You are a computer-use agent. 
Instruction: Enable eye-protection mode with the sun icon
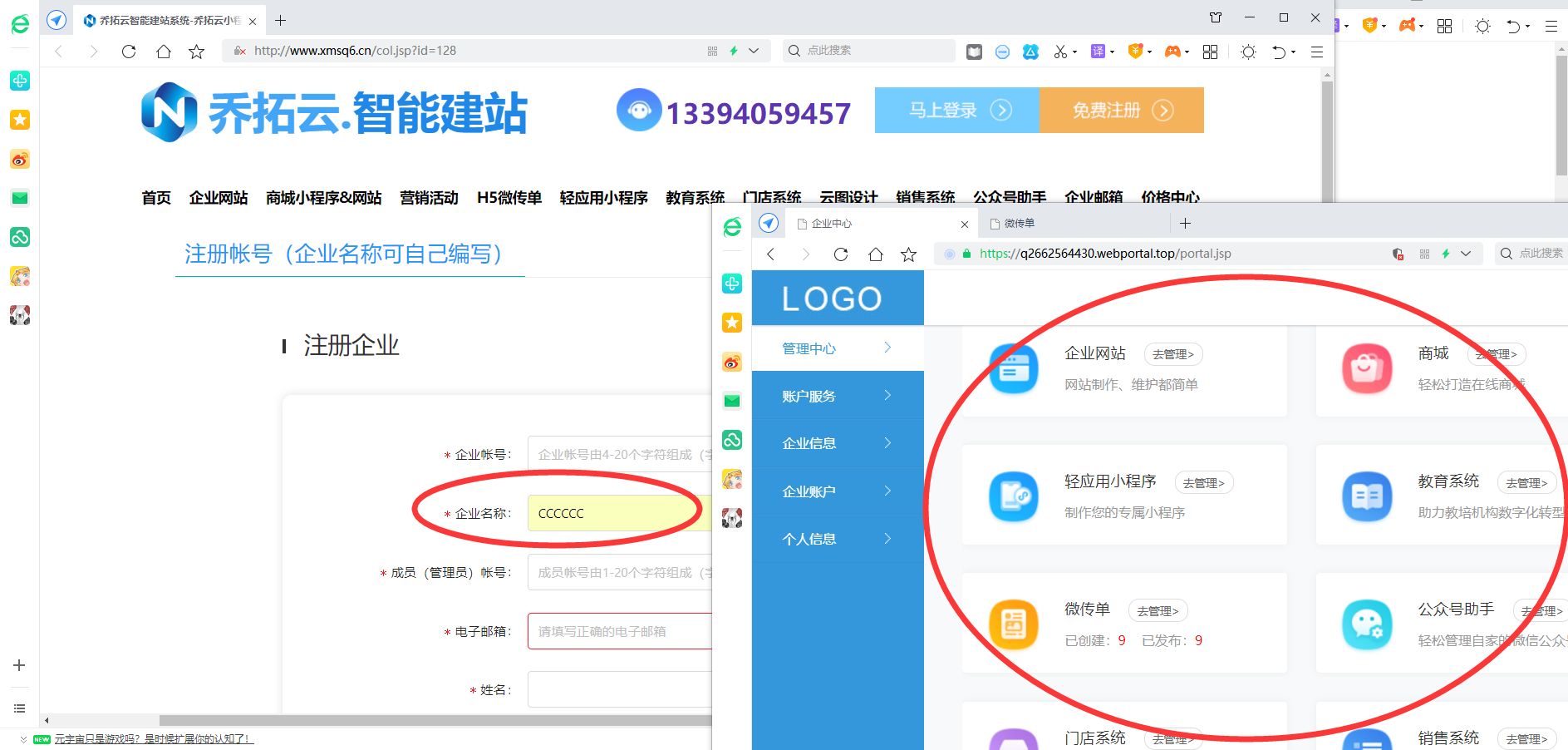coord(1248,52)
